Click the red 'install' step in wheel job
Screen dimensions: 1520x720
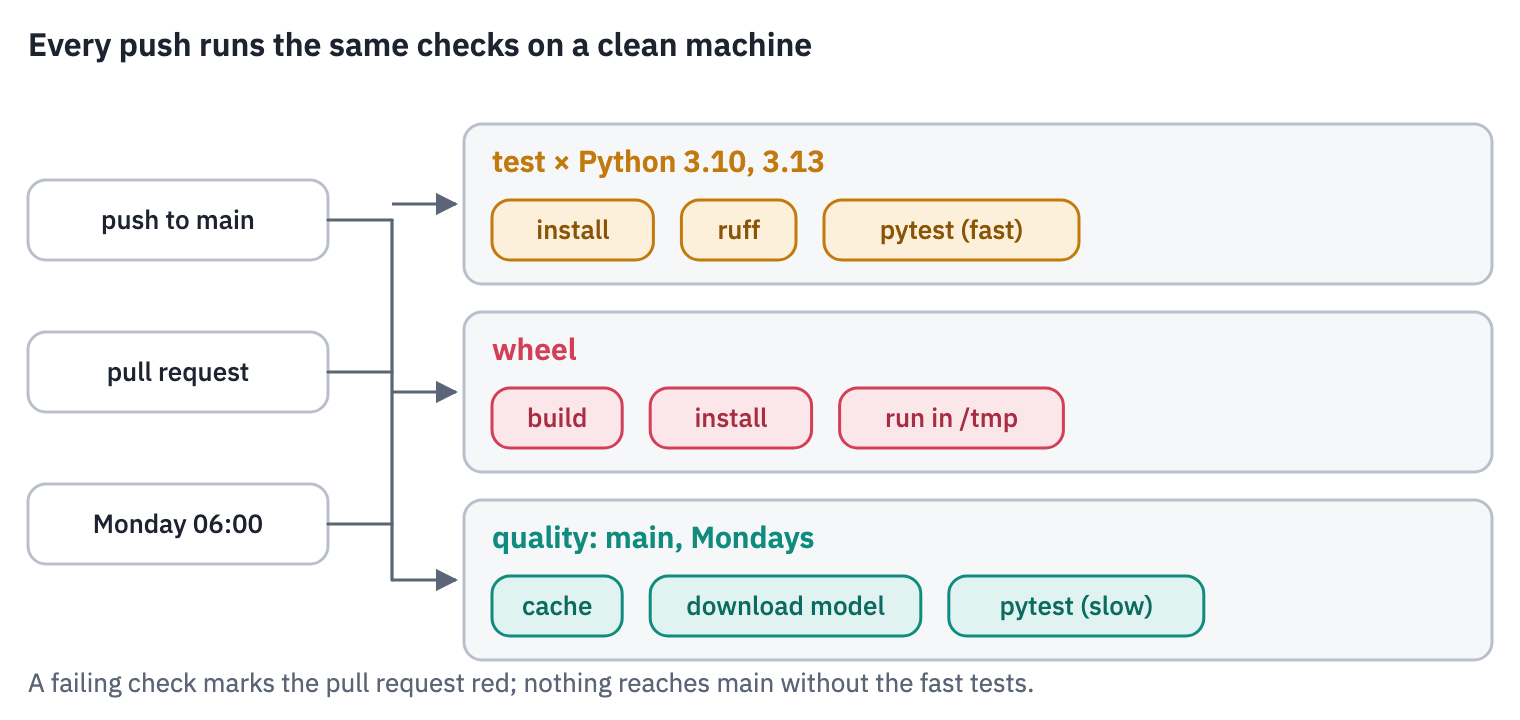click(x=731, y=418)
